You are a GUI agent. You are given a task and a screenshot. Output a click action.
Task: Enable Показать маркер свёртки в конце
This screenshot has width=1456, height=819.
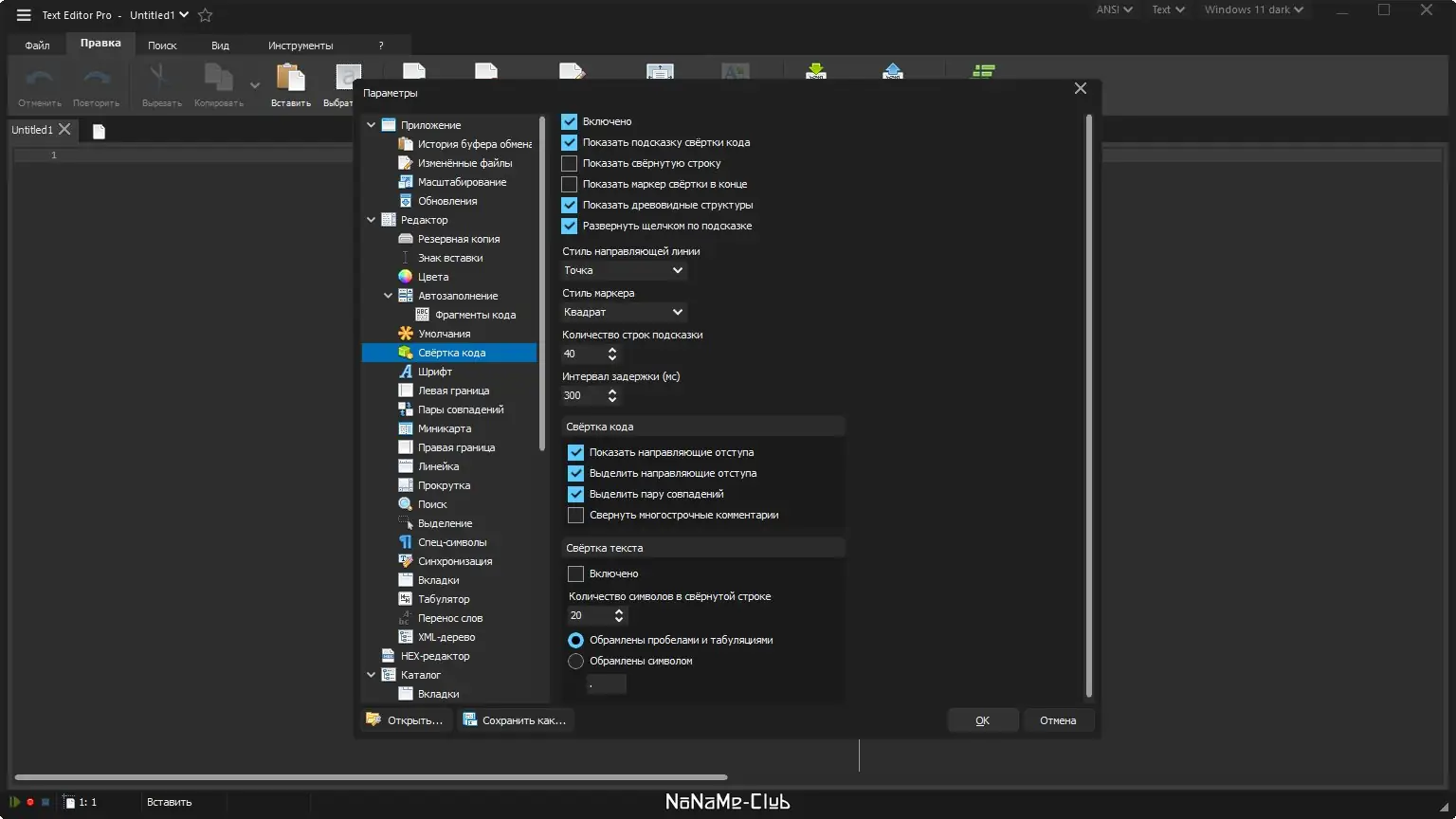[570, 184]
